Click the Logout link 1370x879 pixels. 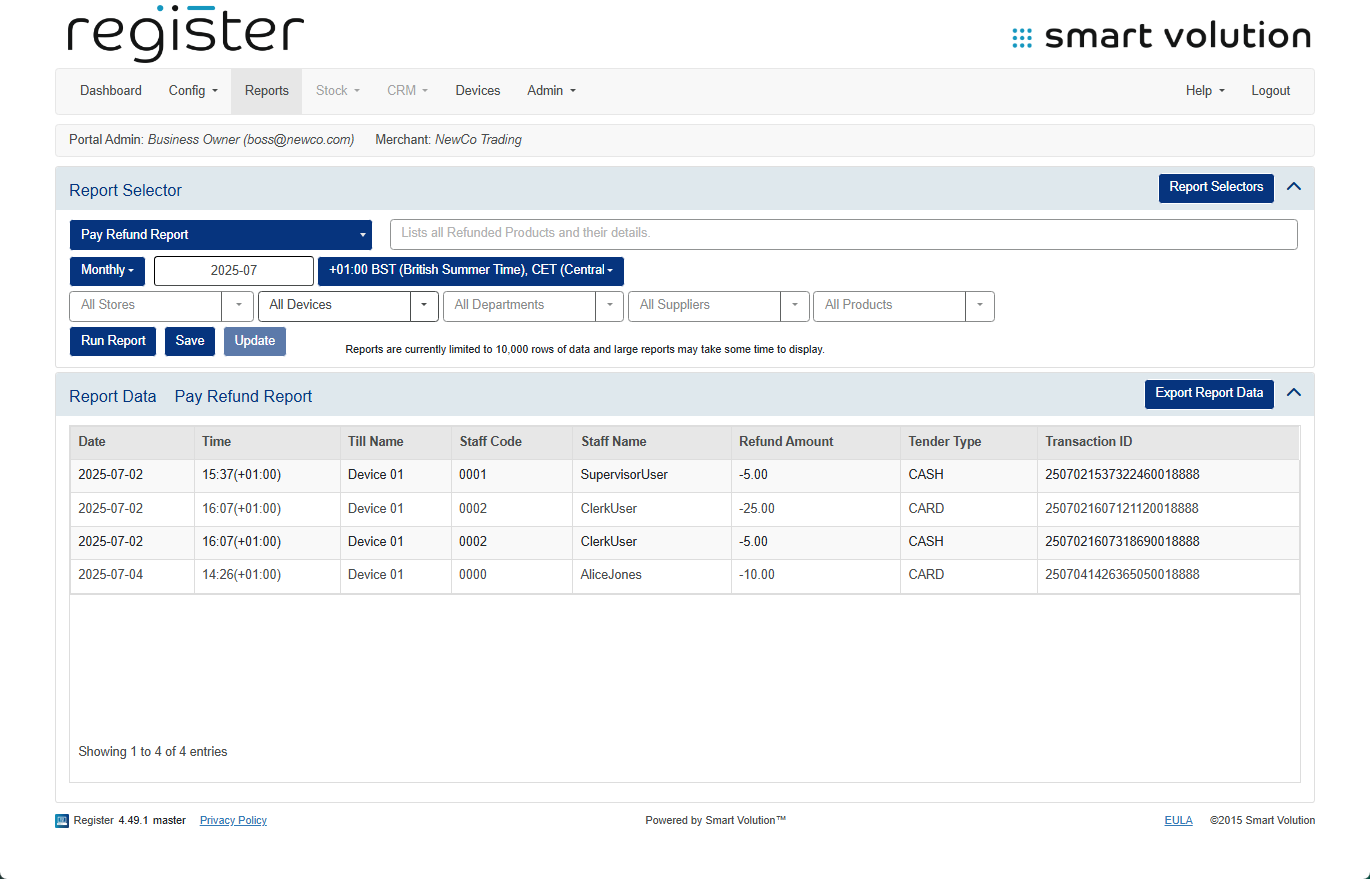(1271, 91)
